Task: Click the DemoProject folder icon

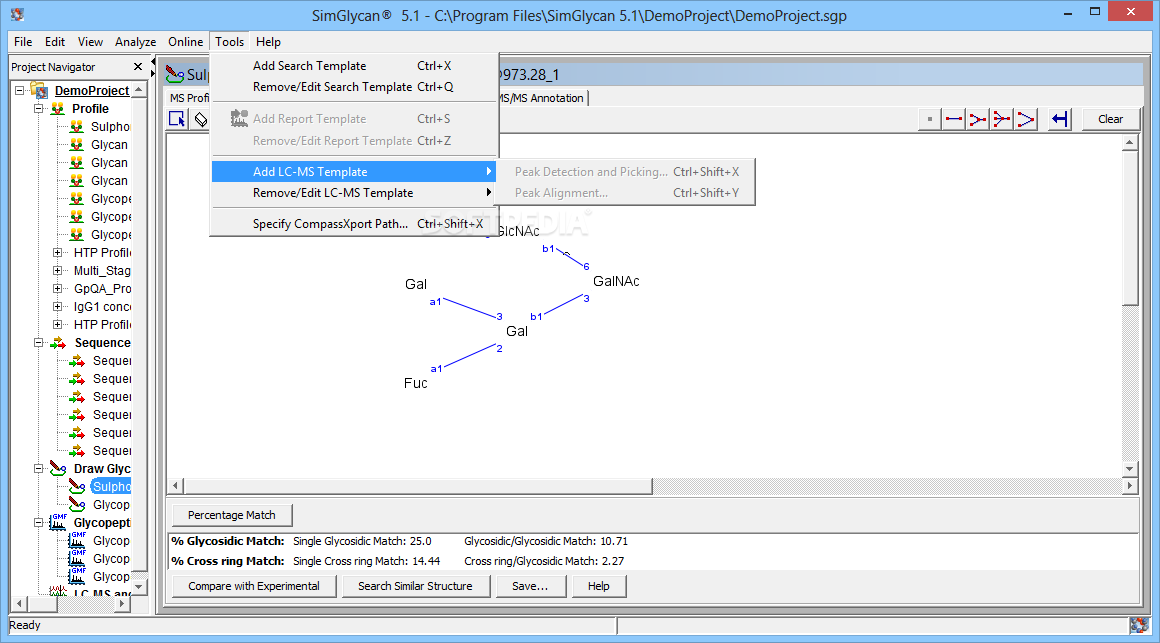Action: click(x=40, y=90)
